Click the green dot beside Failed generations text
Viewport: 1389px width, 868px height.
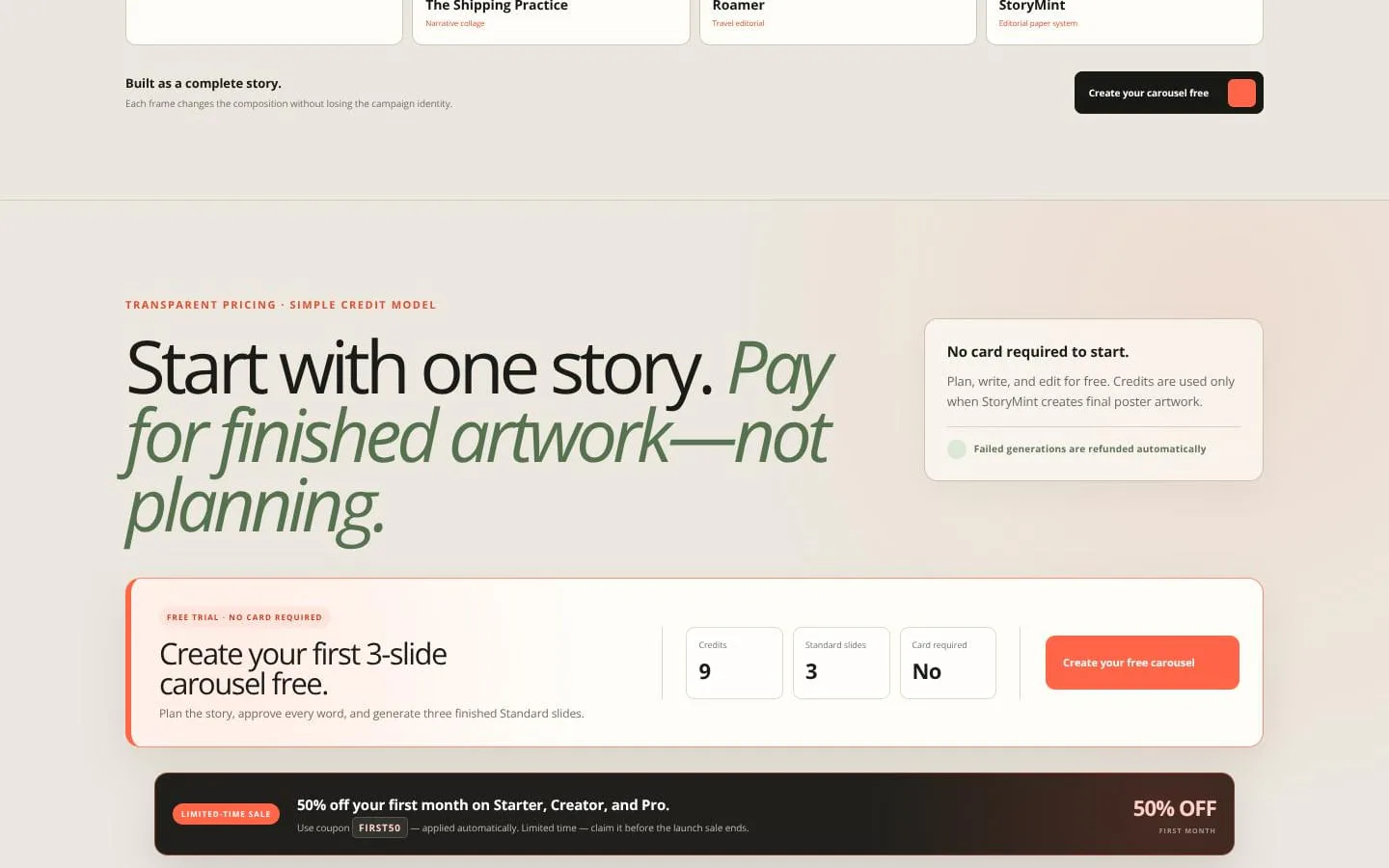click(x=957, y=448)
